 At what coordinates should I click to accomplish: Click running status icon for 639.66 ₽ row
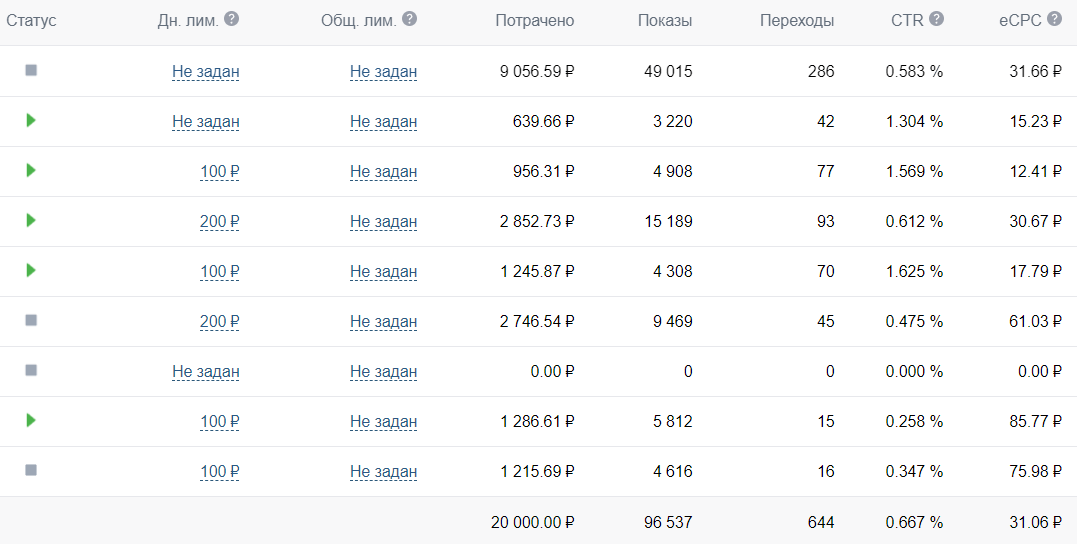[31, 120]
